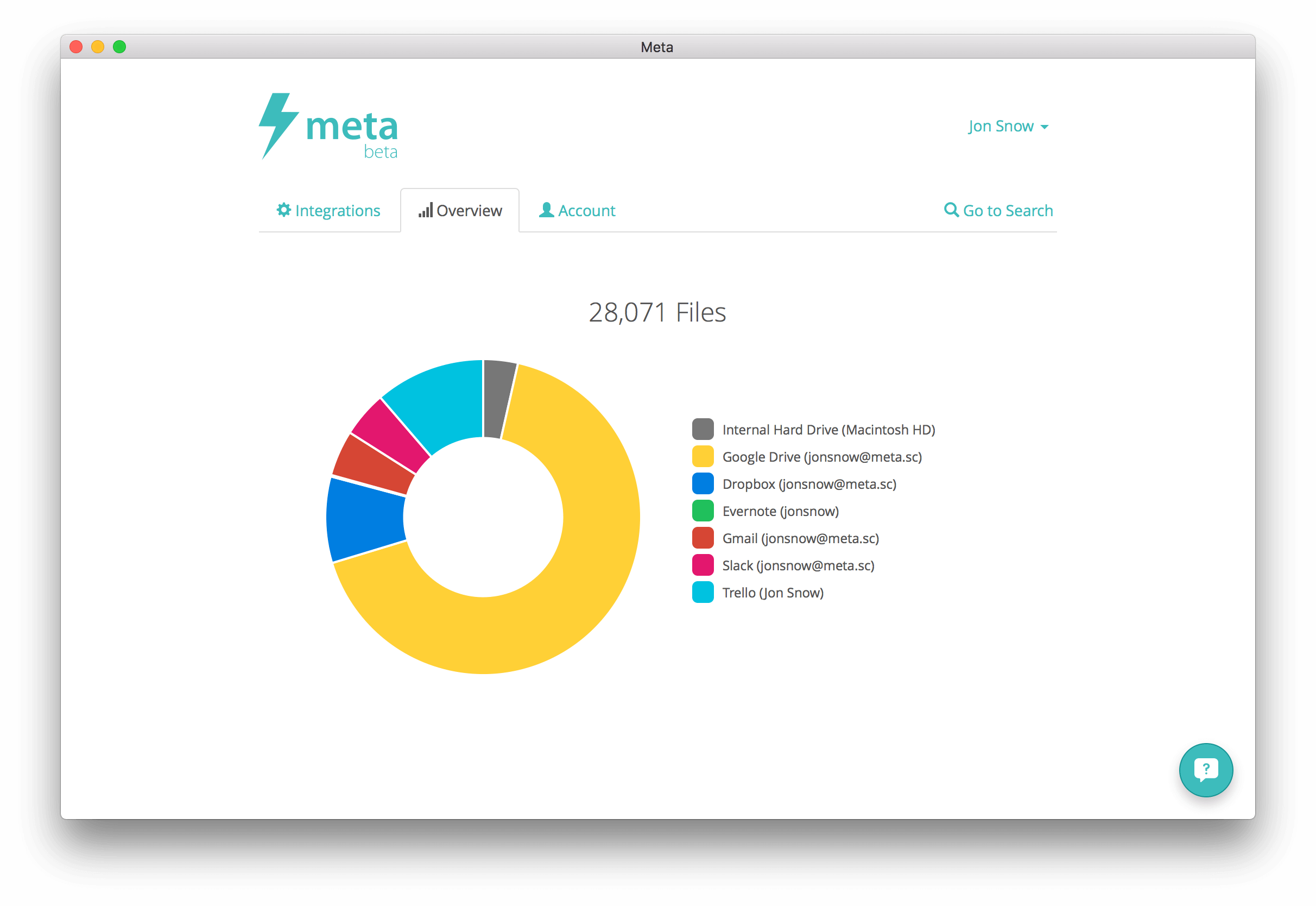
Task: Click the caret beside Jon Snow
Action: pos(1045,127)
